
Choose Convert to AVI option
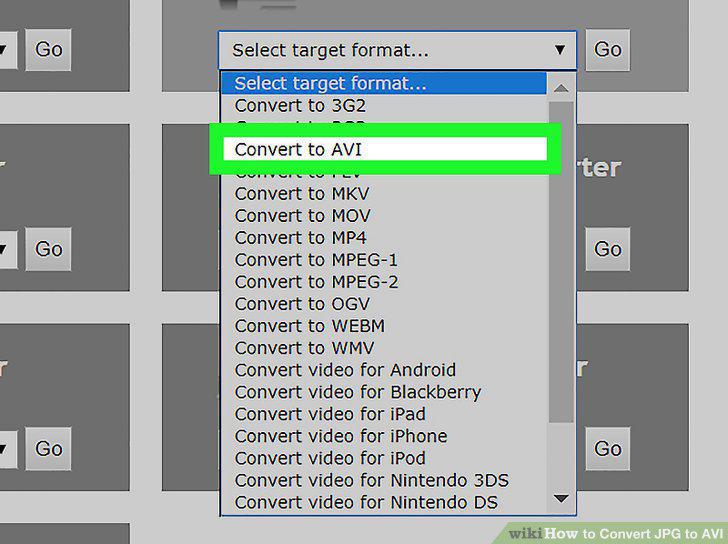point(385,149)
